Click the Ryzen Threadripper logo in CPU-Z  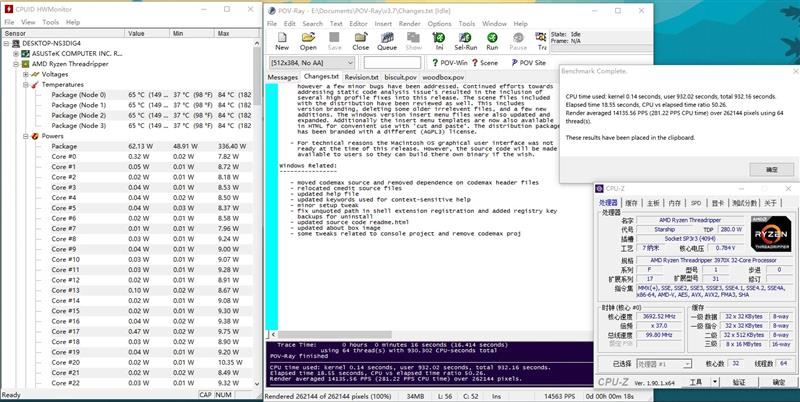[x=771, y=234]
